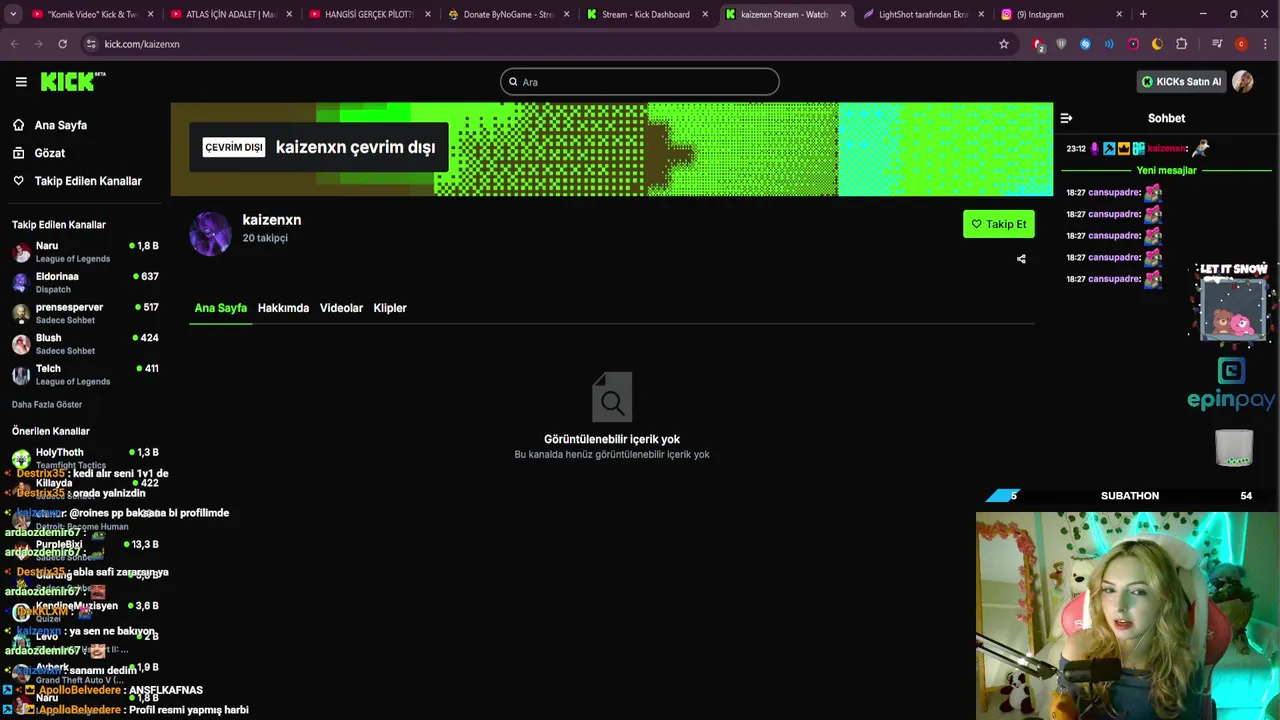View site information icon in address bar
Screen dimensions: 1280x720
pos(91,44)
